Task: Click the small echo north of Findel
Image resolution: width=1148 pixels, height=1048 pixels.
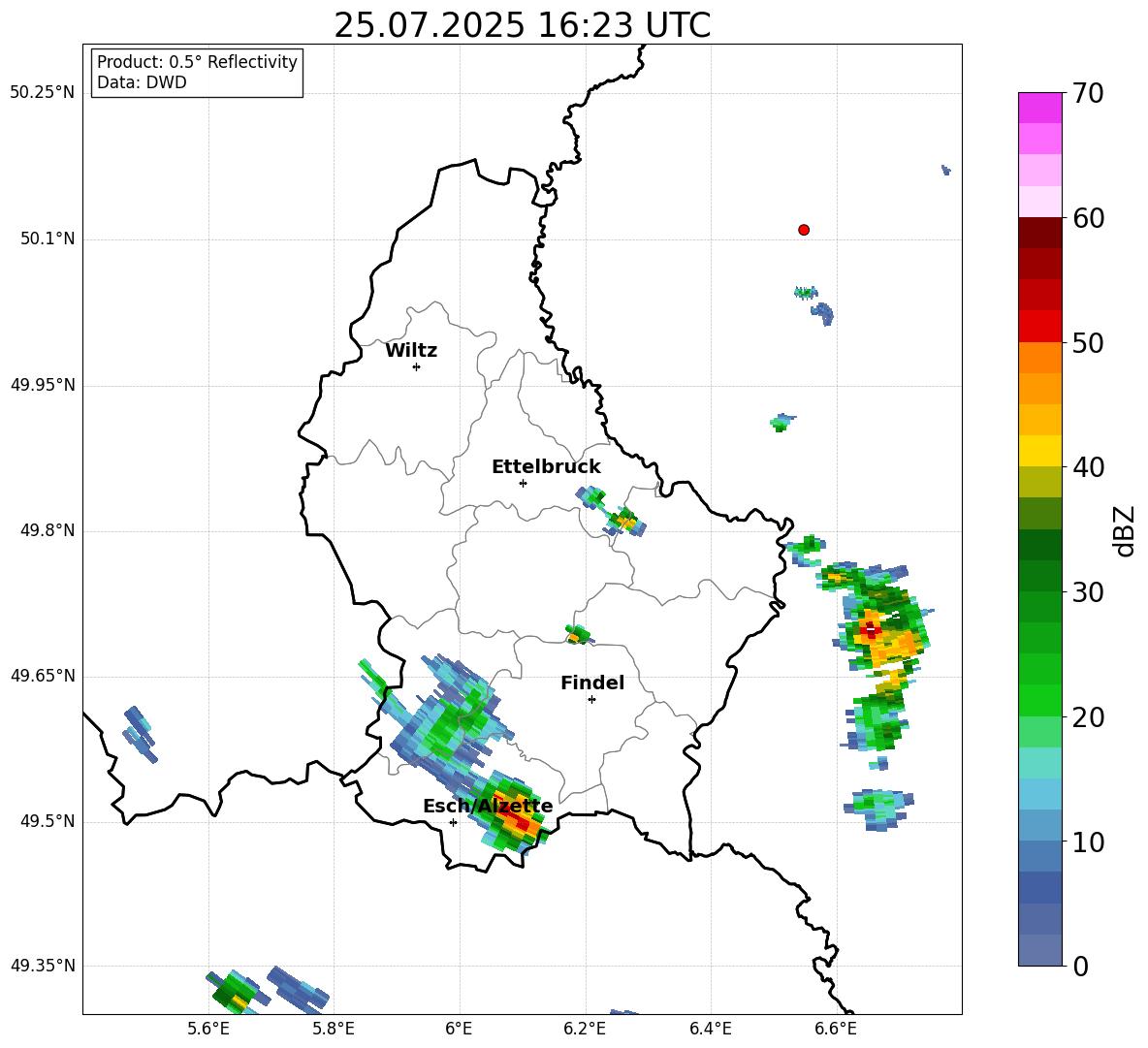Action: [x=579, y=634]
